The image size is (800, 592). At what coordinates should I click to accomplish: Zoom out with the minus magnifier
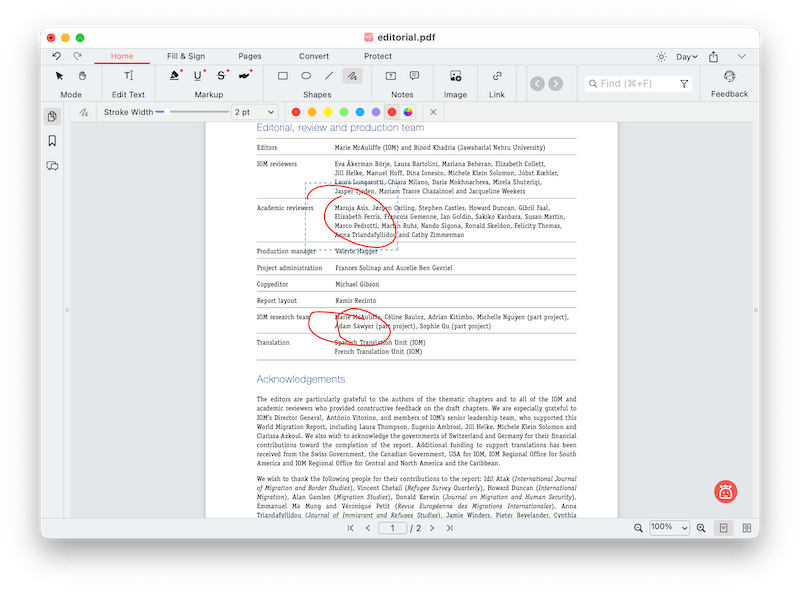tap(638, 528)
